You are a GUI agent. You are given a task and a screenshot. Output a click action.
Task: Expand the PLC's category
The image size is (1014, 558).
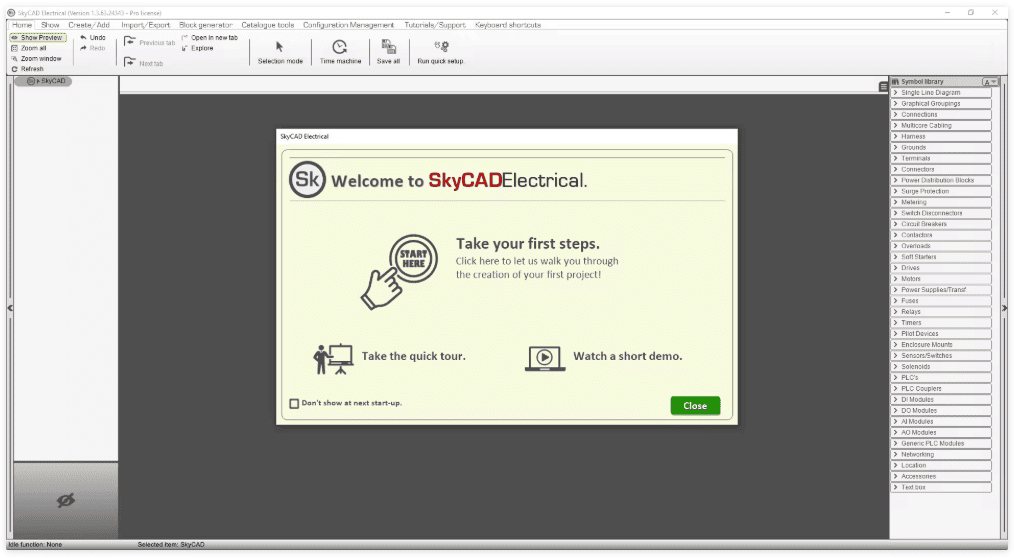(941, 378)
